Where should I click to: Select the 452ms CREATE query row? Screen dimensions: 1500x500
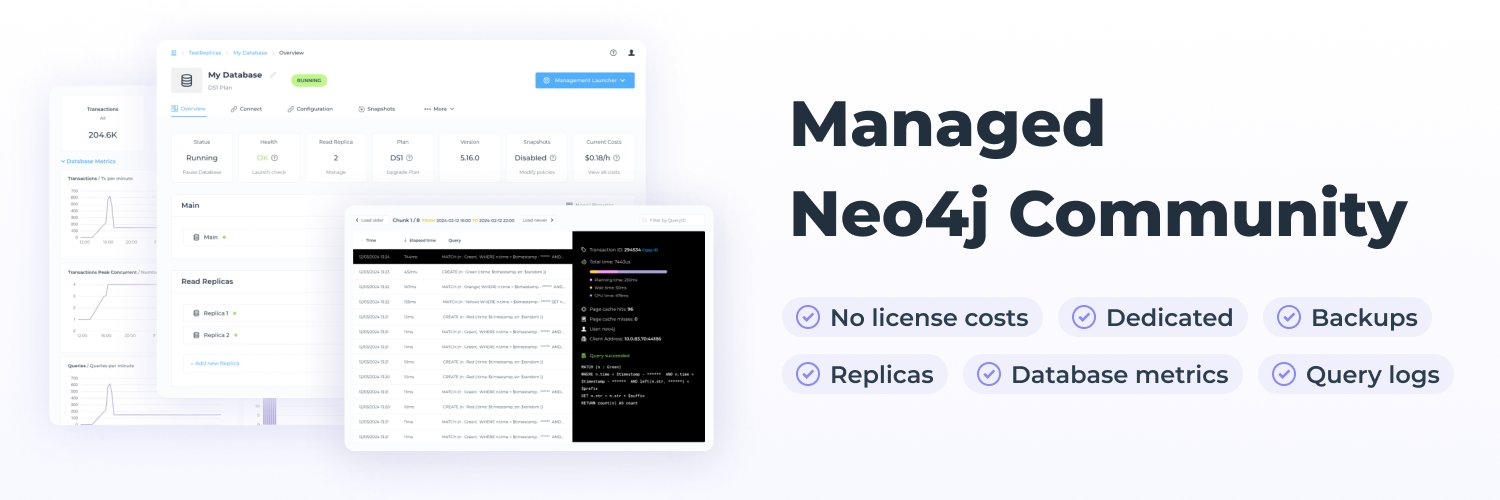point(462,272)
